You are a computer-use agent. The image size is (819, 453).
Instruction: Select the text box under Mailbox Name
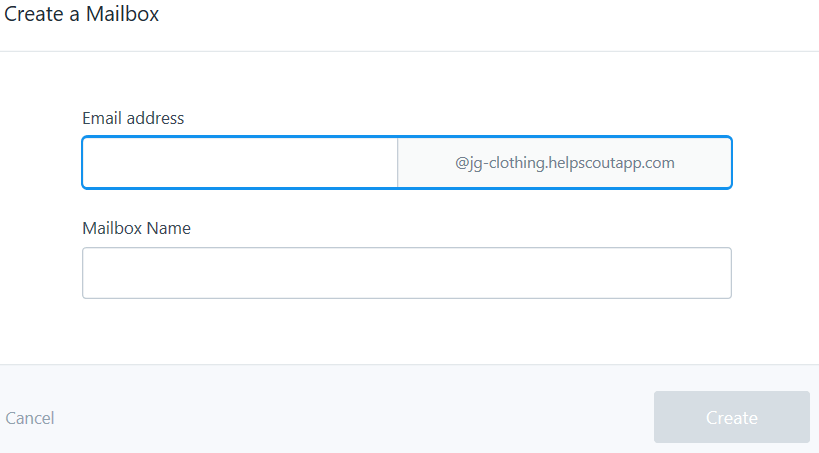(406, 273)
